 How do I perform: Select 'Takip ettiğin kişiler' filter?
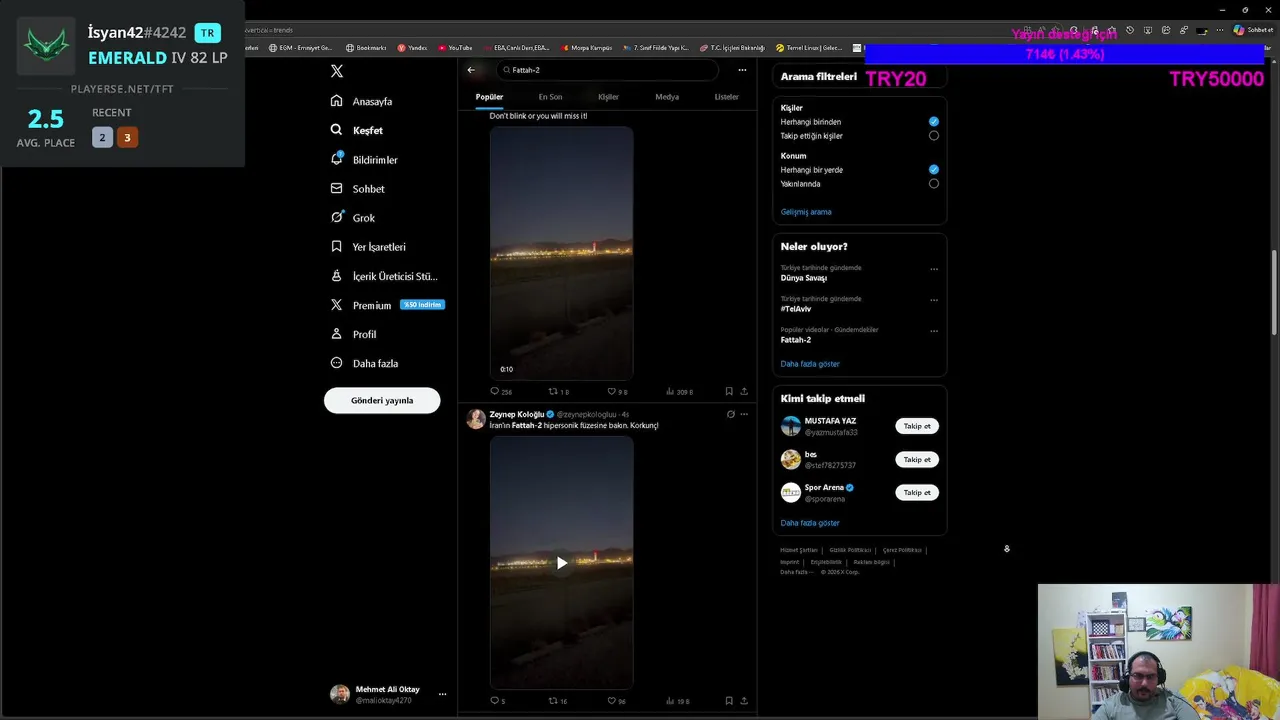click(x=934, y=136)
